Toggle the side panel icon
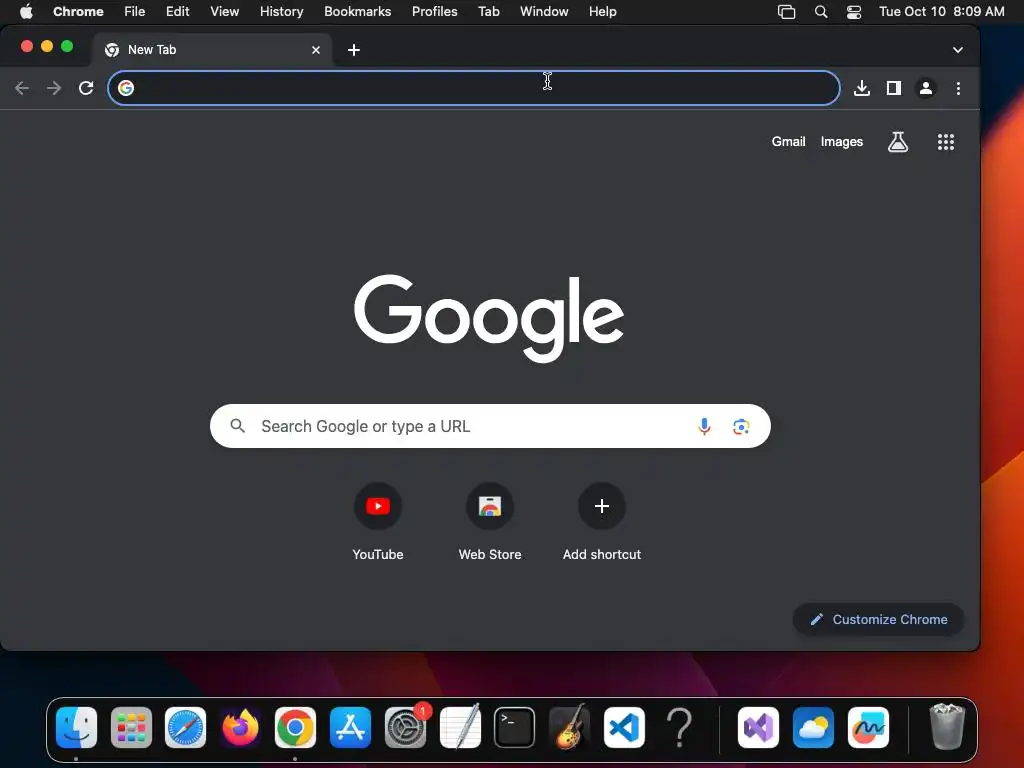 (893, 88)
